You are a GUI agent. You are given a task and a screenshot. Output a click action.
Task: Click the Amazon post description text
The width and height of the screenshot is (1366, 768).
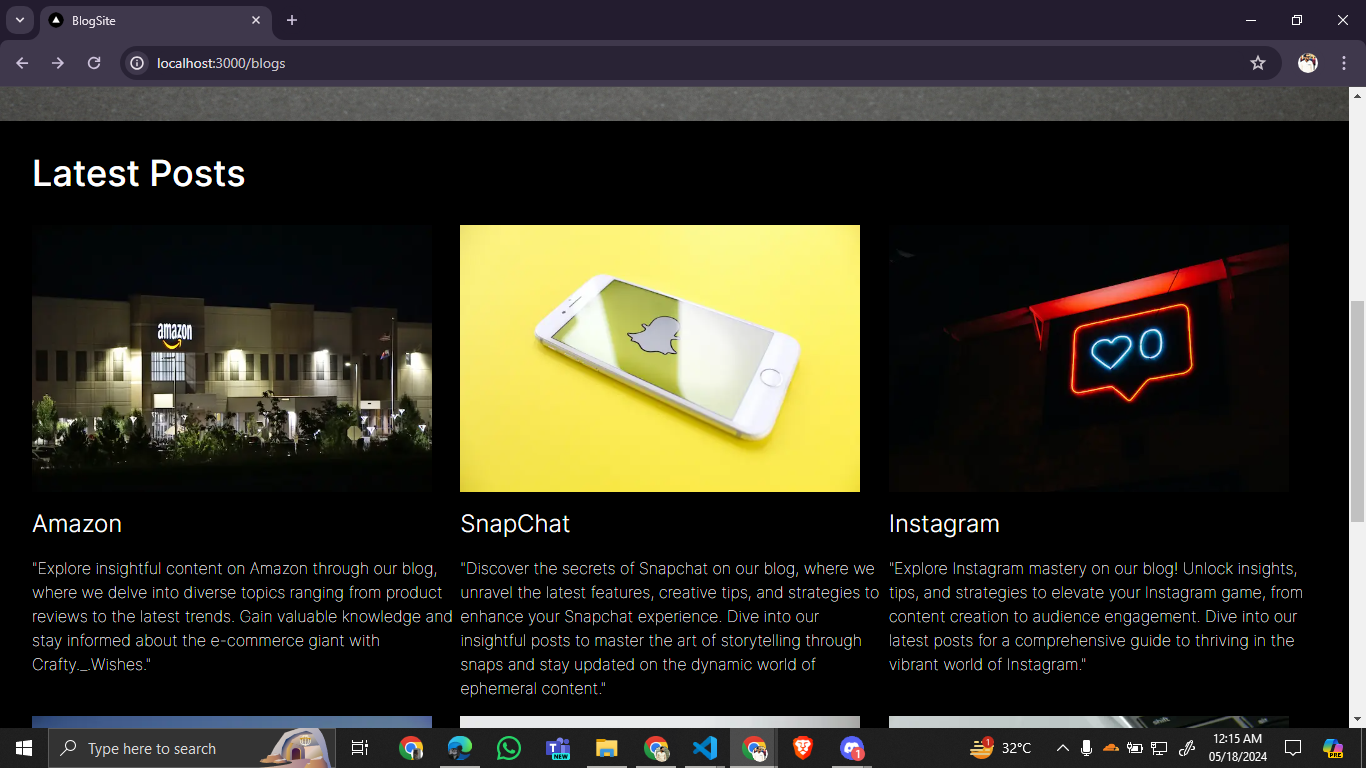(x=242, y=616)
